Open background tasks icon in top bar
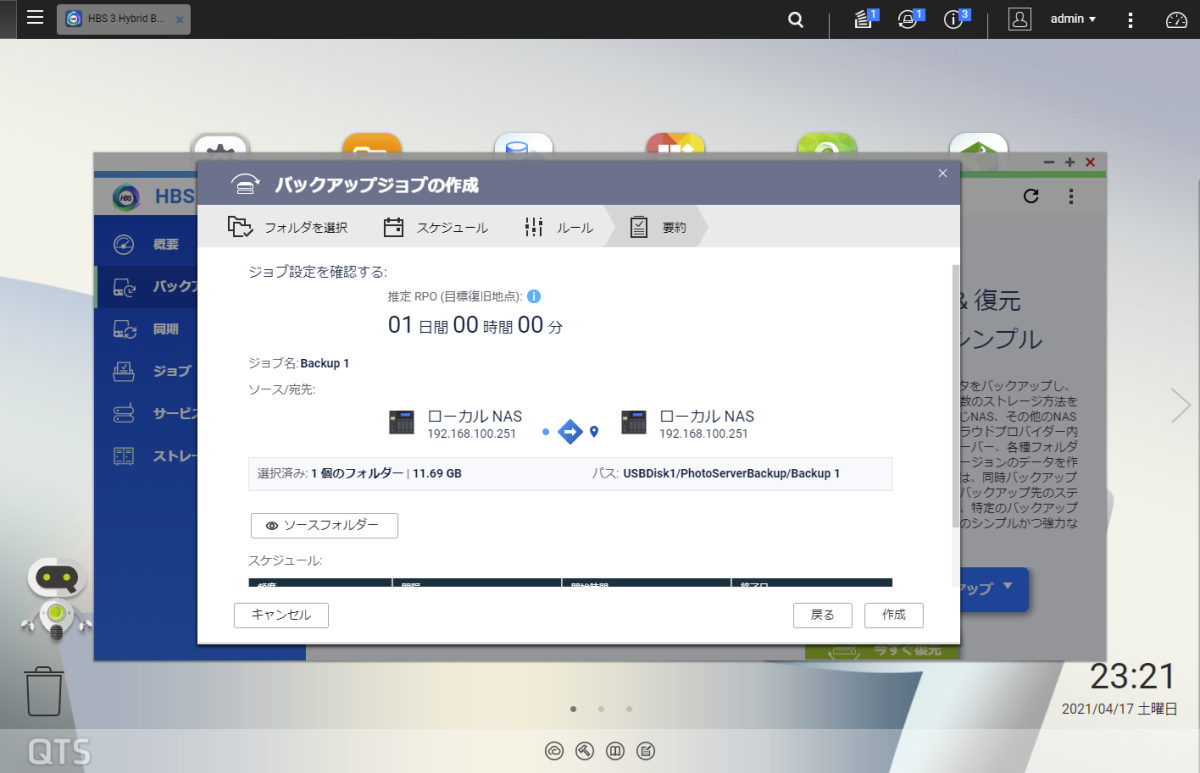 click(x=864, y=19)
